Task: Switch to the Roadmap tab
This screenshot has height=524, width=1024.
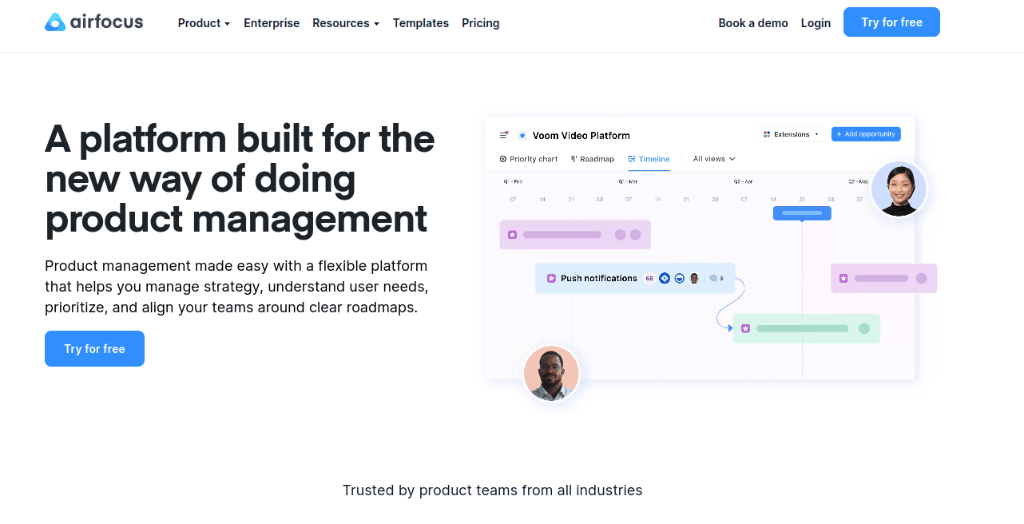Action: pyautogui.click(x=592, y=159)
